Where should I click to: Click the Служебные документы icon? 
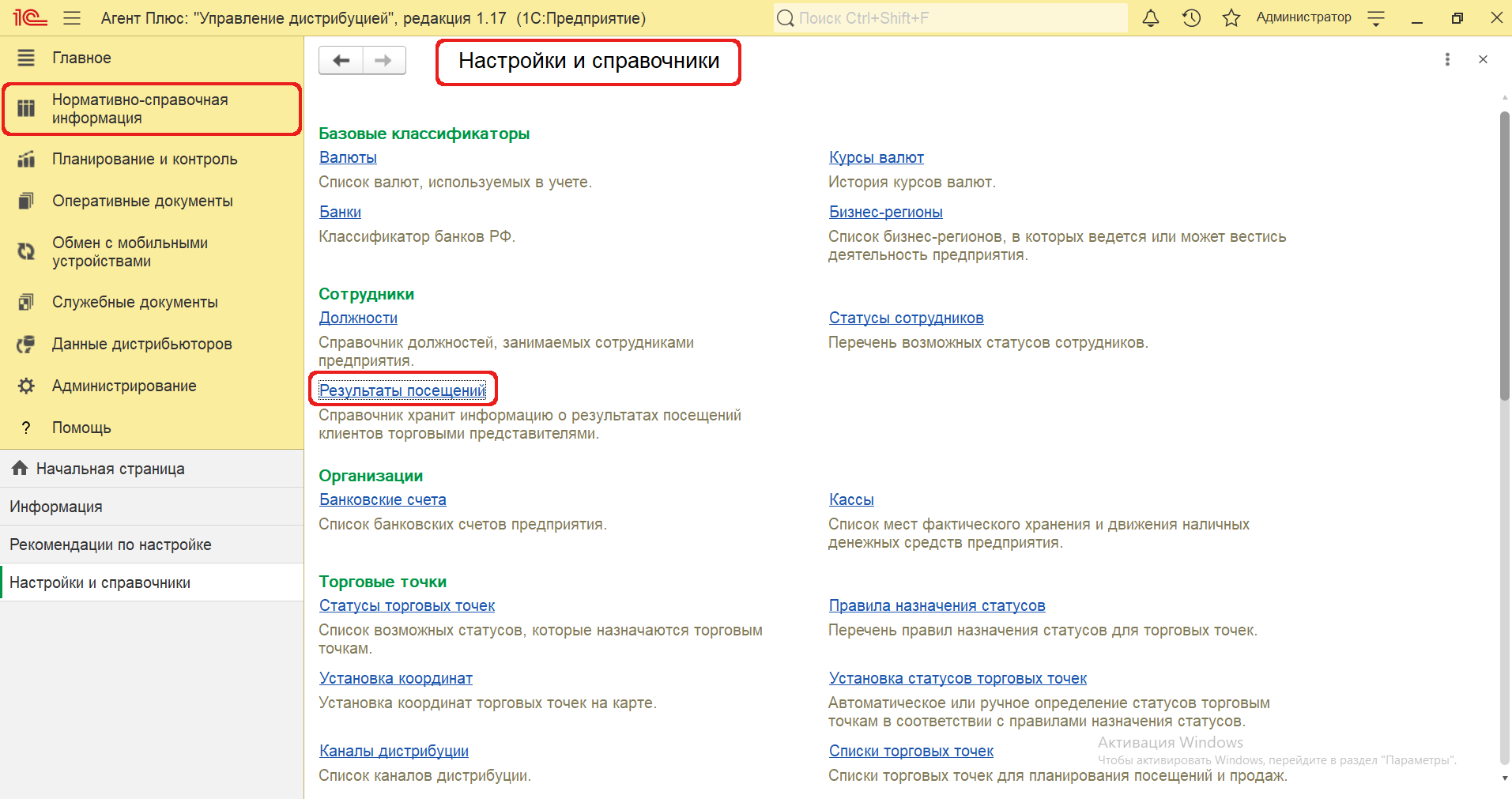click(26, 302)
